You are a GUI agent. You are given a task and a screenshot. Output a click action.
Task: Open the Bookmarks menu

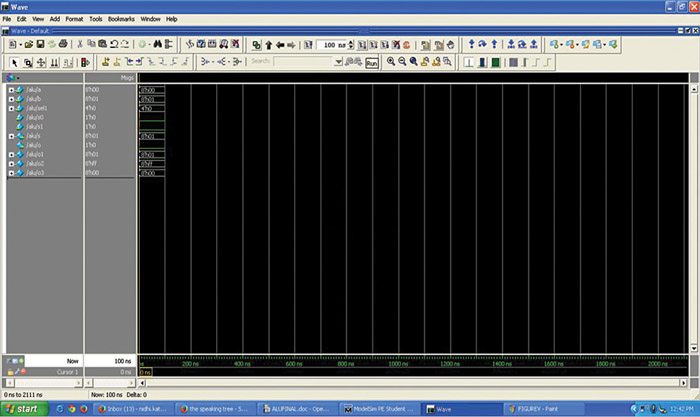pyautogui.click(x=123, y=19)
